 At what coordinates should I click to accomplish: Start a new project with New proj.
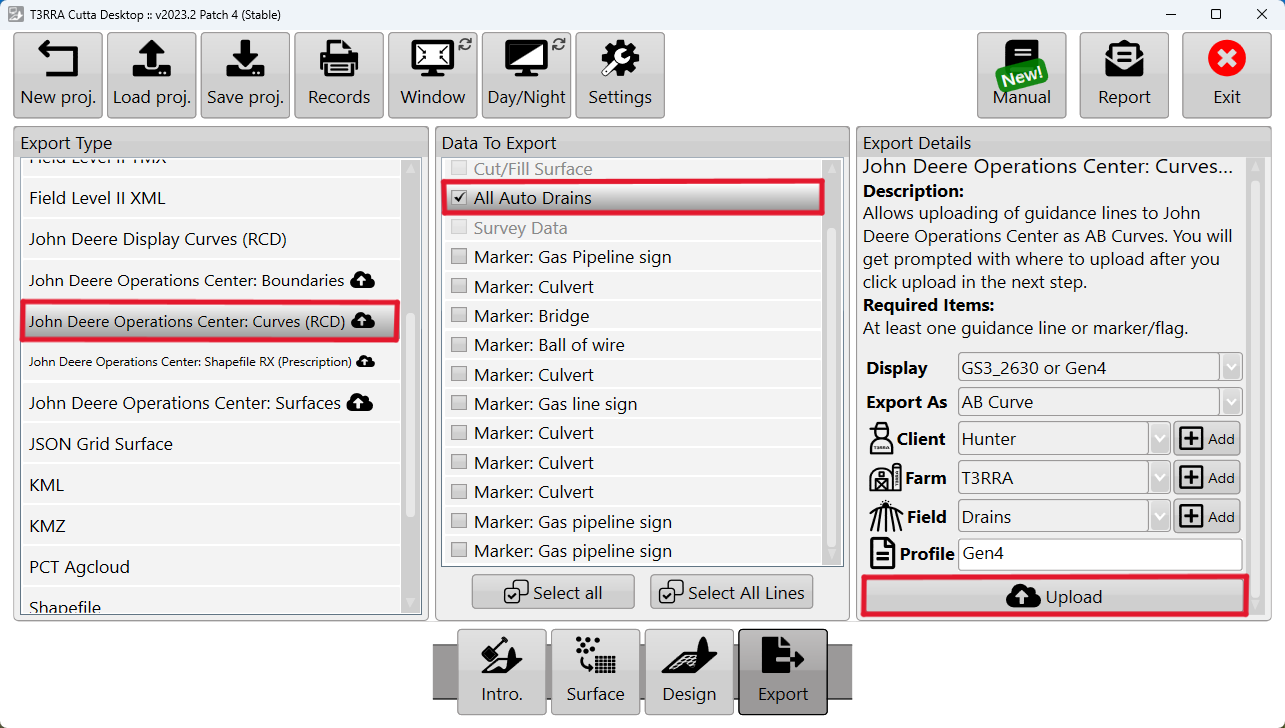[58, 75]
